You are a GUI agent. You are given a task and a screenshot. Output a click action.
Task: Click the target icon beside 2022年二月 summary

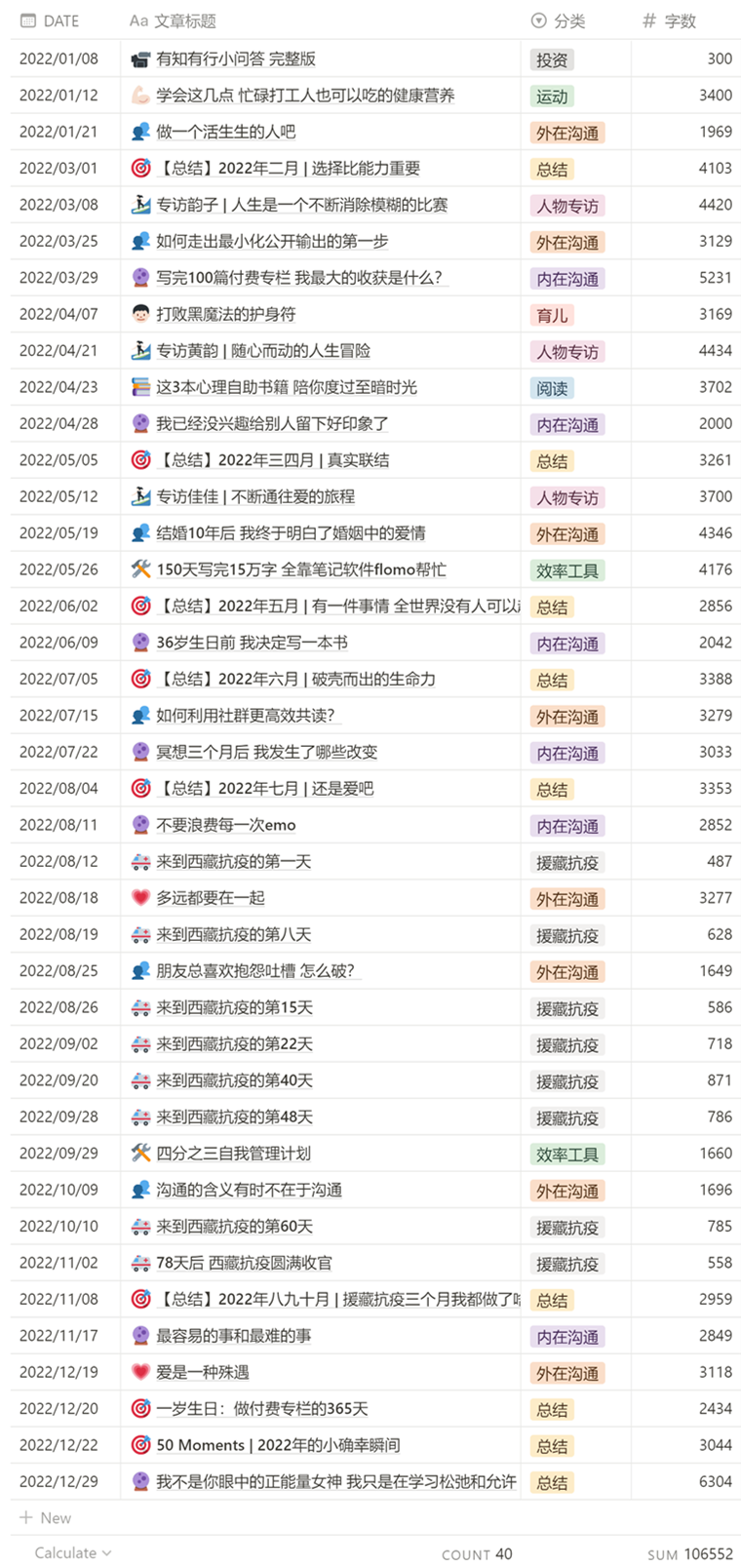[140, 169]
